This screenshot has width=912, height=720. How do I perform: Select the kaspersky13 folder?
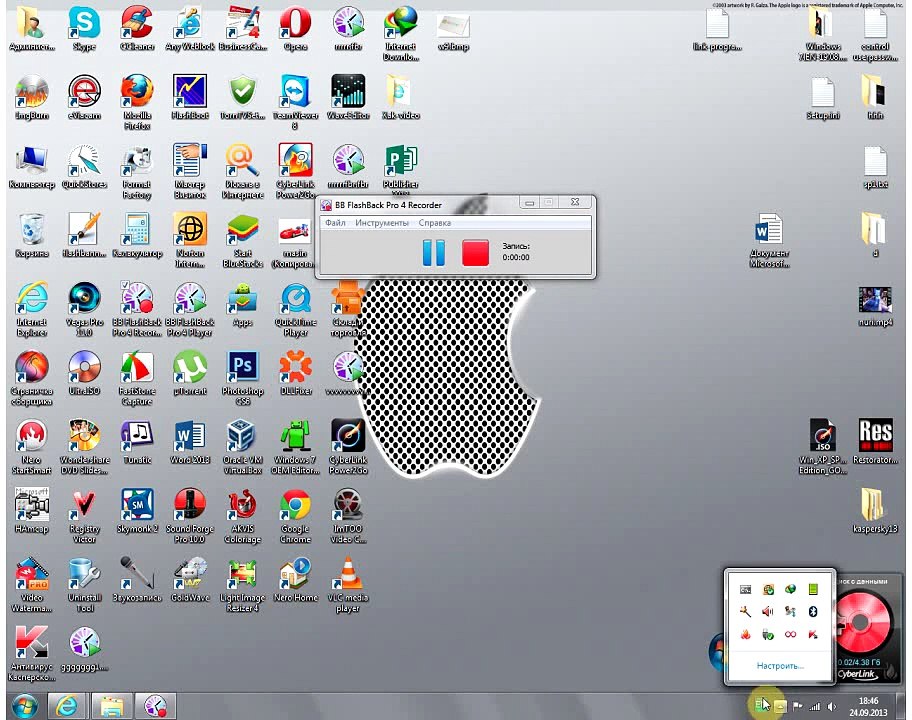click(875, 511)
